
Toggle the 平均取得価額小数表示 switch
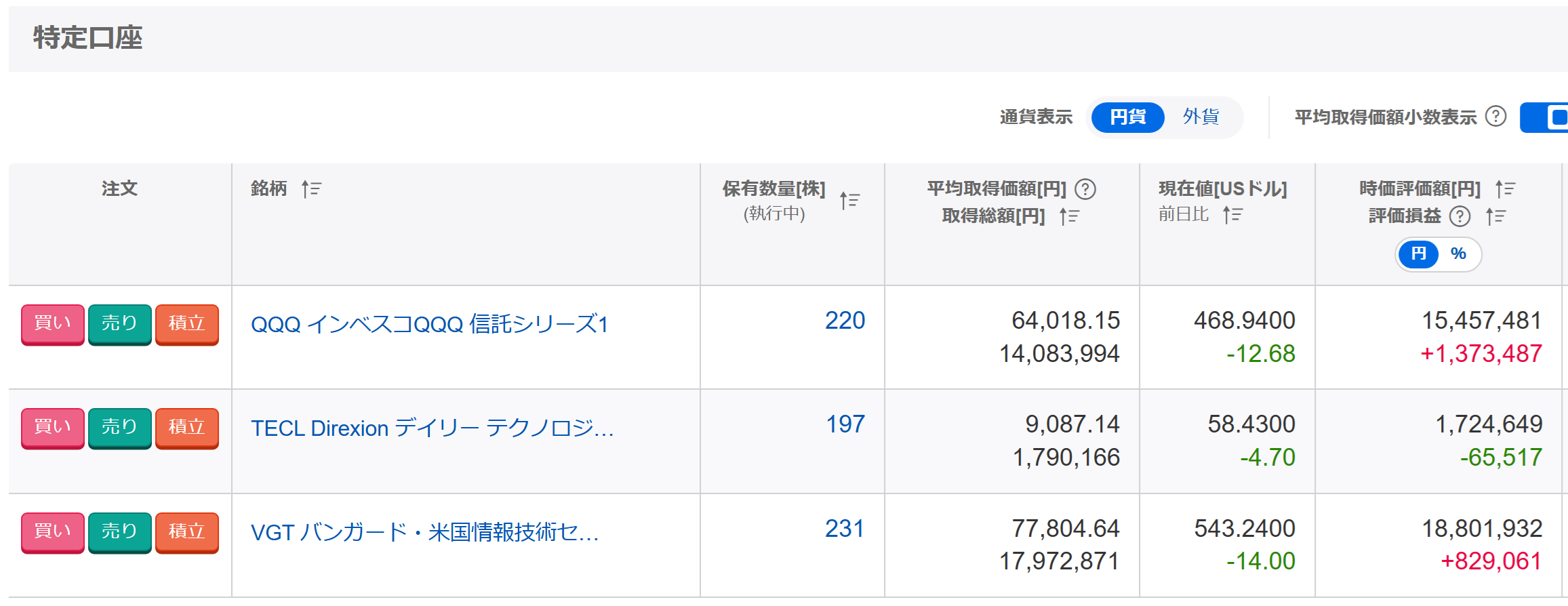1547,117
